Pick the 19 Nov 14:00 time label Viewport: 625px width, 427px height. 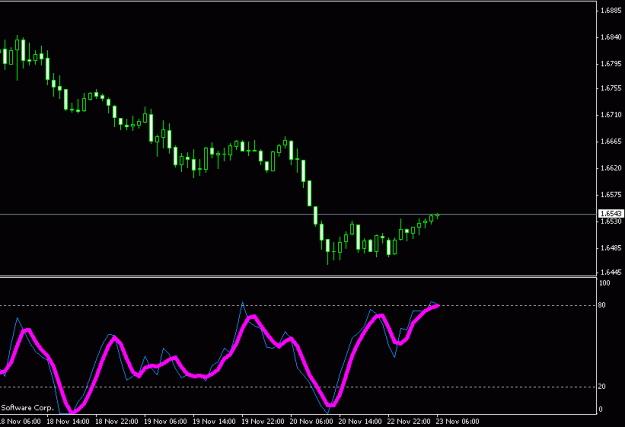pos(214,421)
